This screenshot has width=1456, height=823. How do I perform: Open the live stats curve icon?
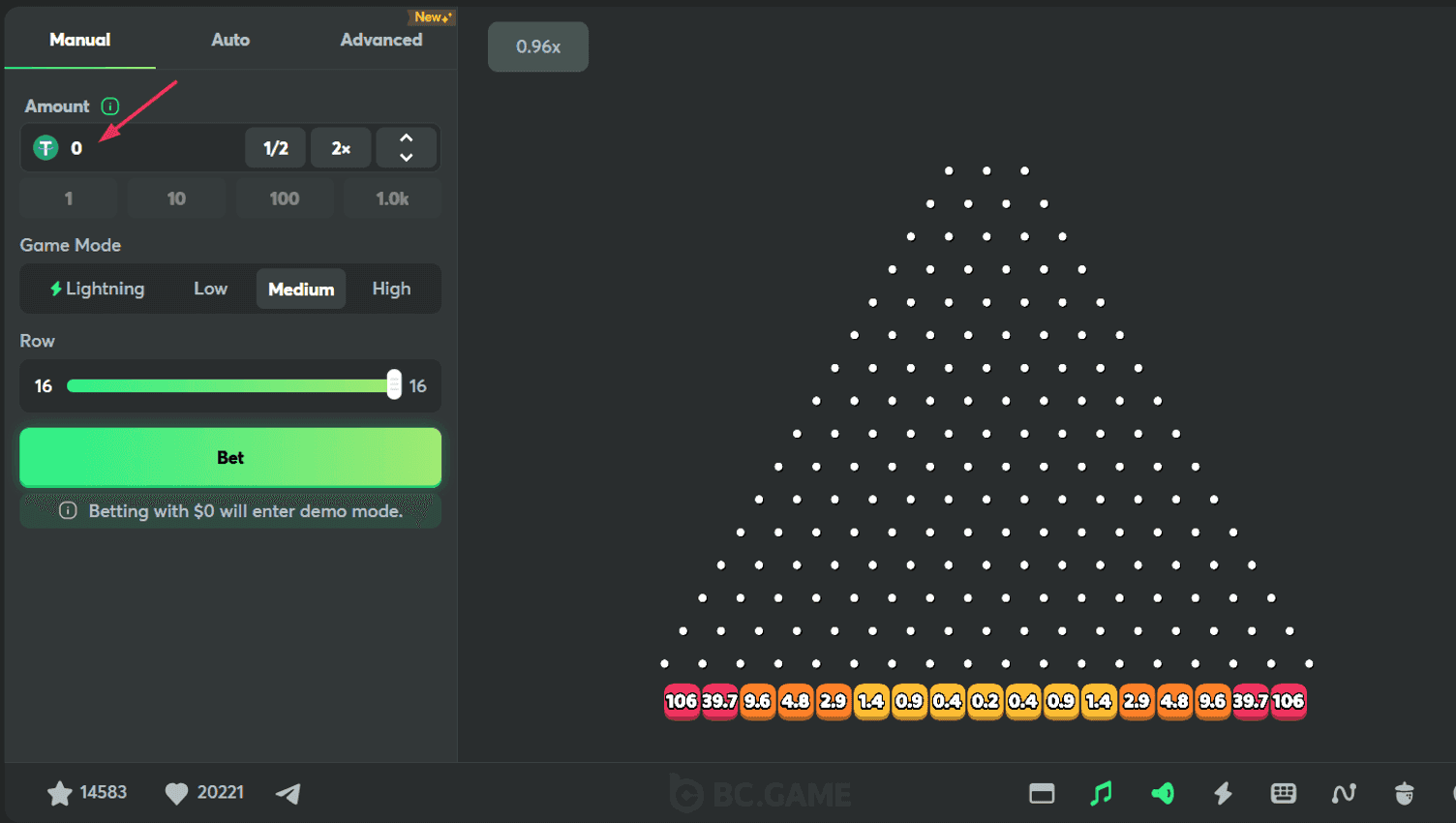tap(1344, 794)
